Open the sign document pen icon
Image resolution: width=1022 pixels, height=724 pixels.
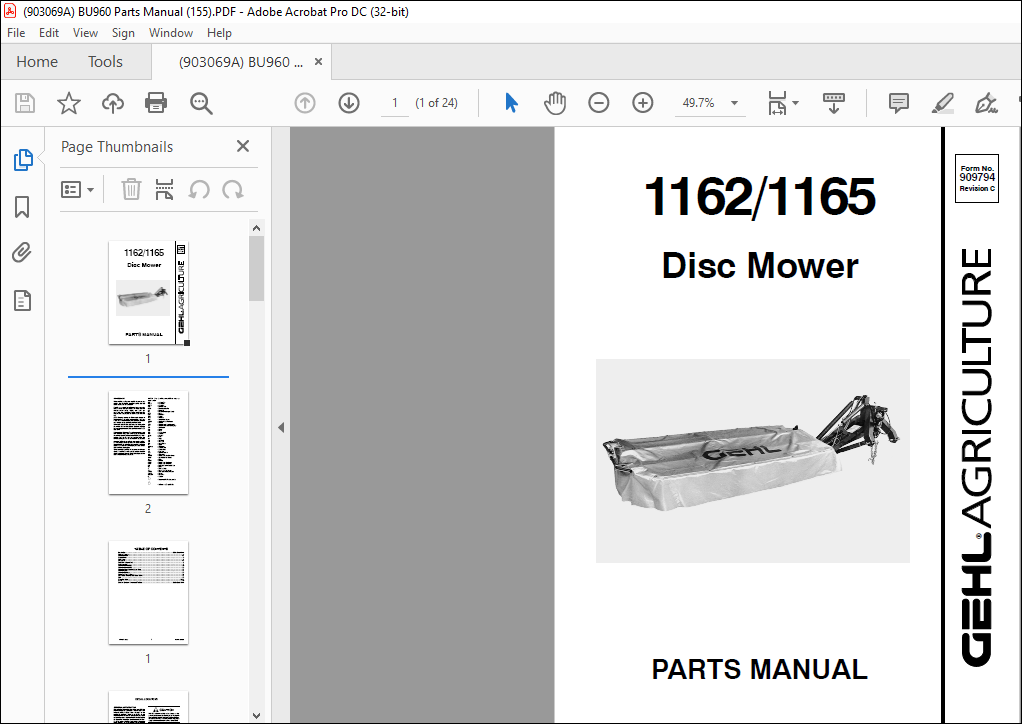tap(986, 103)
